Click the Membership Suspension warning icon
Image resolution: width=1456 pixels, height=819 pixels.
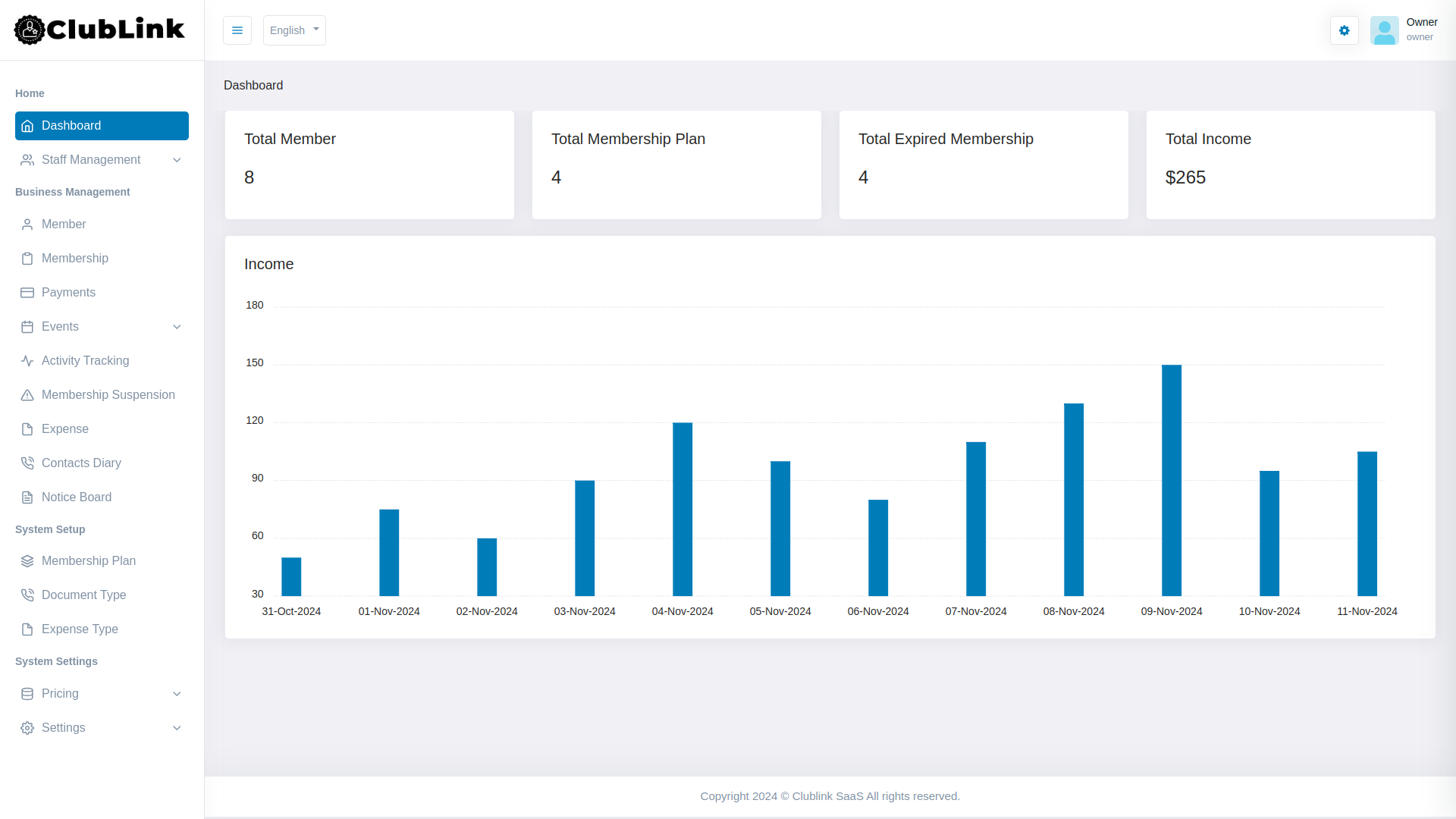(x=27, y=394)
